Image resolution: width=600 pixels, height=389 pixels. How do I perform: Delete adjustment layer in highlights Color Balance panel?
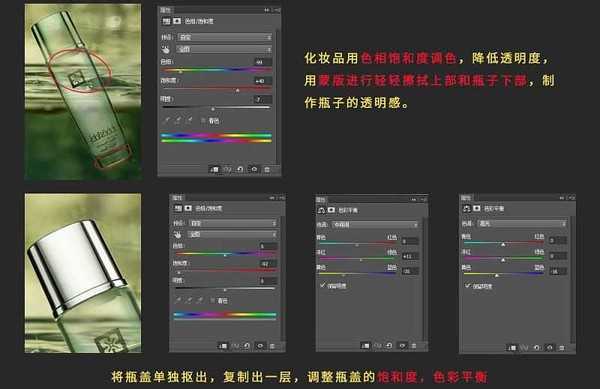[562, 348]
